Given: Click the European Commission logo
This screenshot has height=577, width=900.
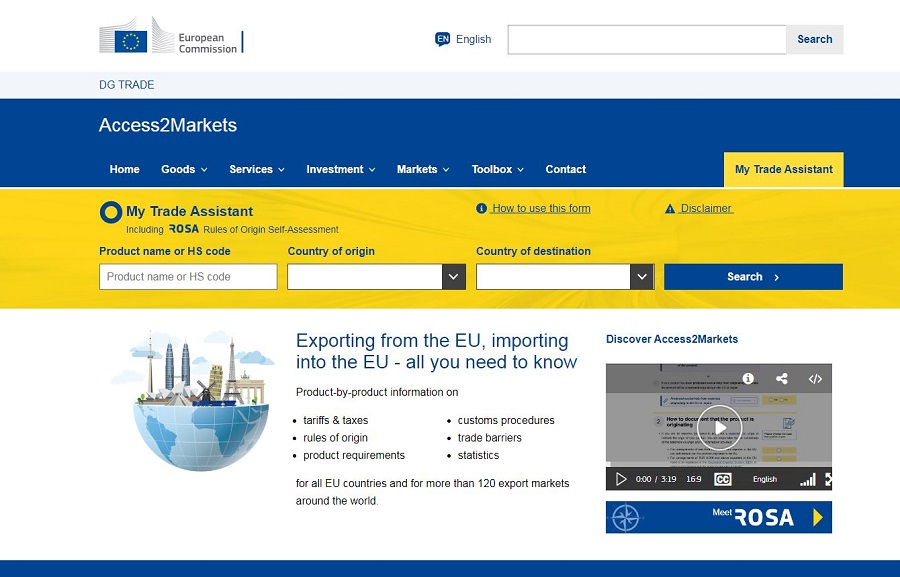Looking at the screenshot, I should (170, 38).
